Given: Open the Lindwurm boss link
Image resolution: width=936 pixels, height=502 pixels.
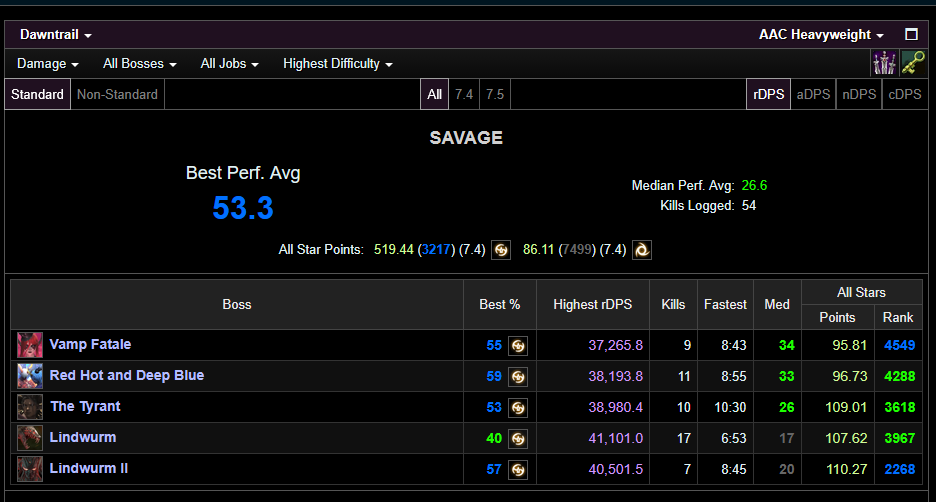Looking at the screenshot, I should pyautogui.click(x=83, y=438).
